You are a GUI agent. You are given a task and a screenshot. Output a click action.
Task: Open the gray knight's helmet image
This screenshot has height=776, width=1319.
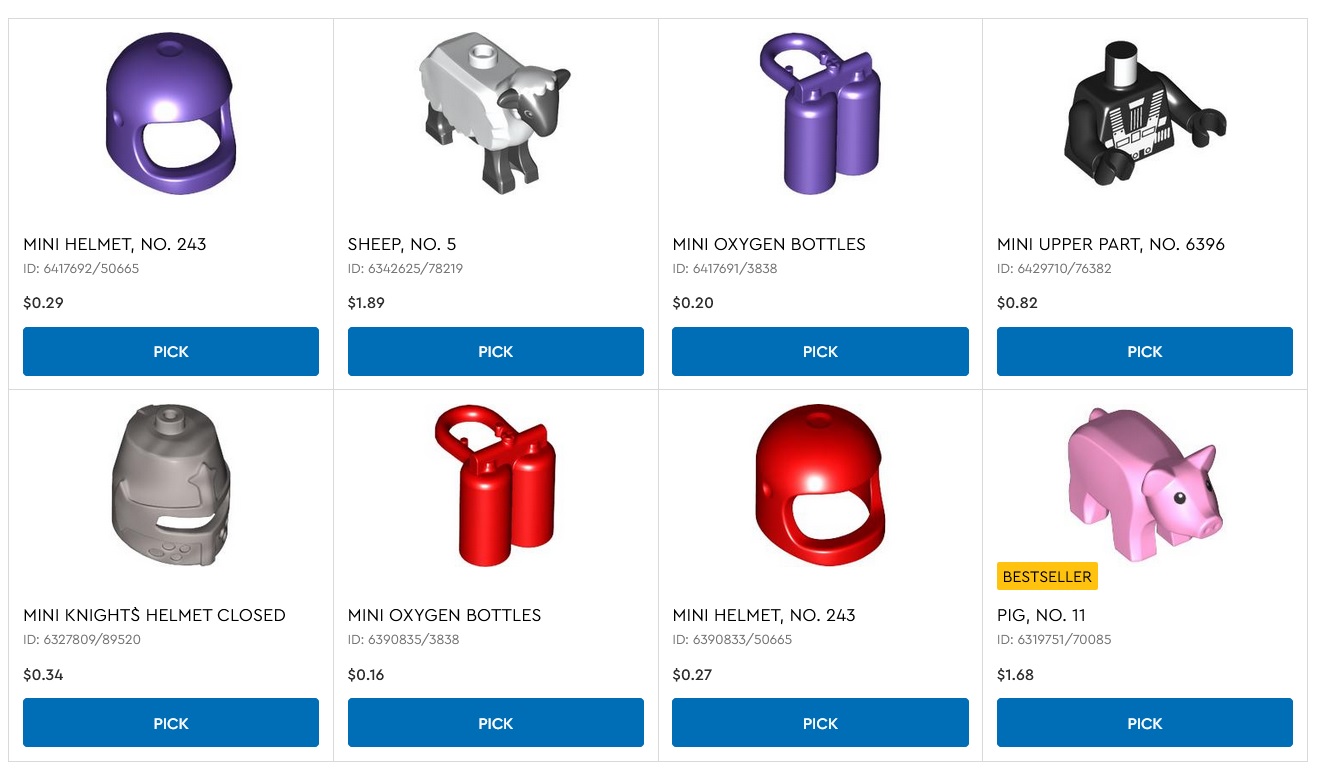(171, 486)
